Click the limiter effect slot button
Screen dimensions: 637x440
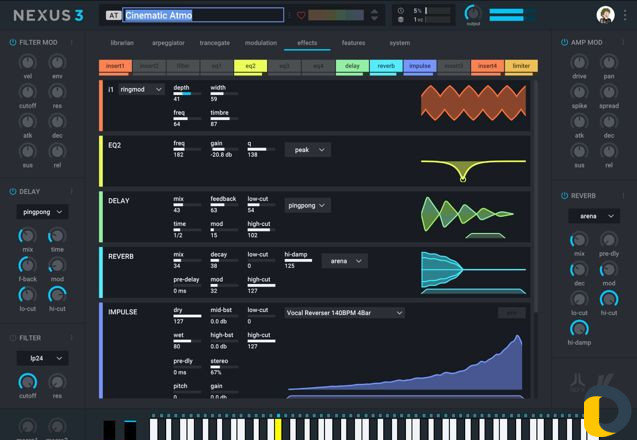pyautogui.click(x=521, y=66)
